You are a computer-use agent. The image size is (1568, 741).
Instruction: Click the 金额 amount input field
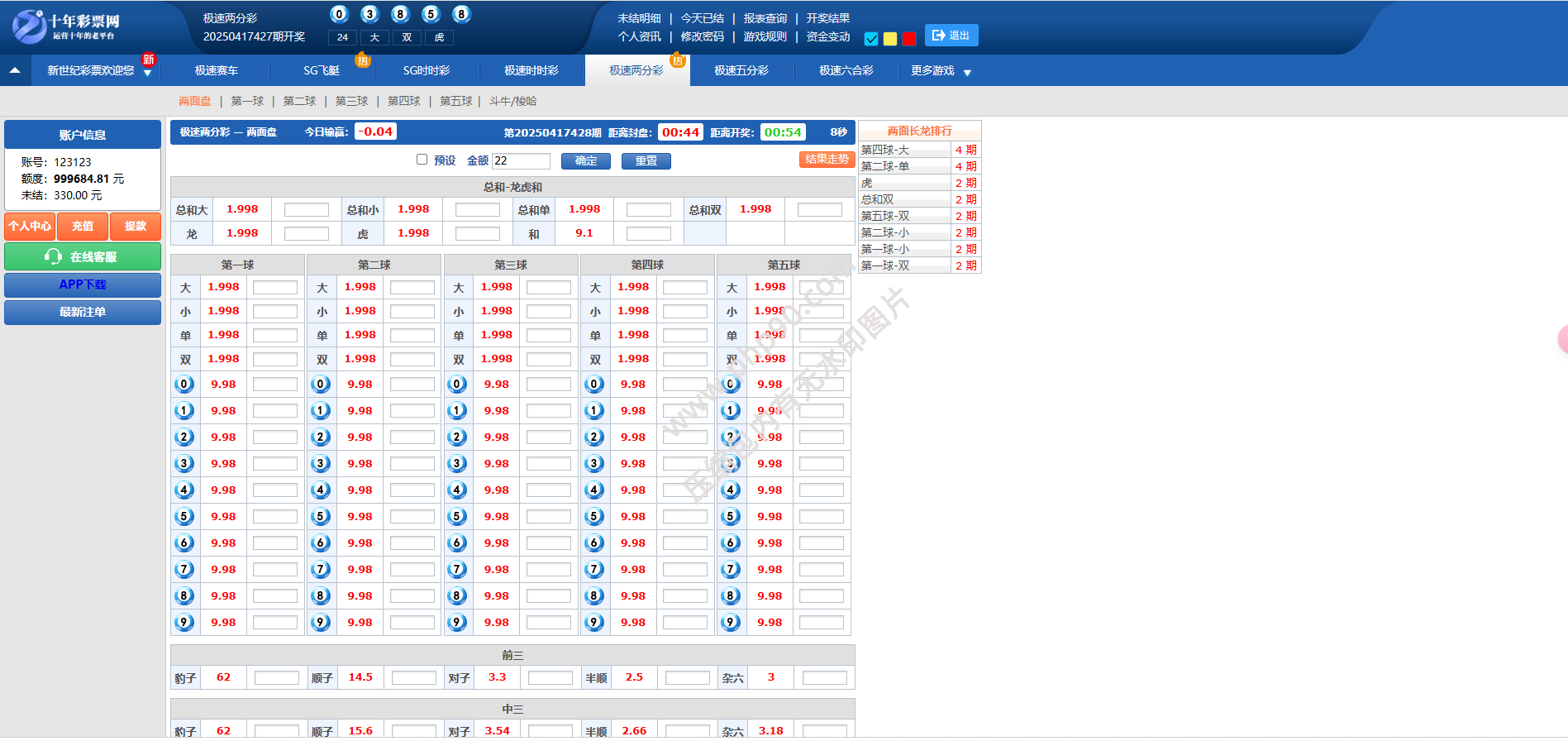pyautogui.click(x=521, y=161)
